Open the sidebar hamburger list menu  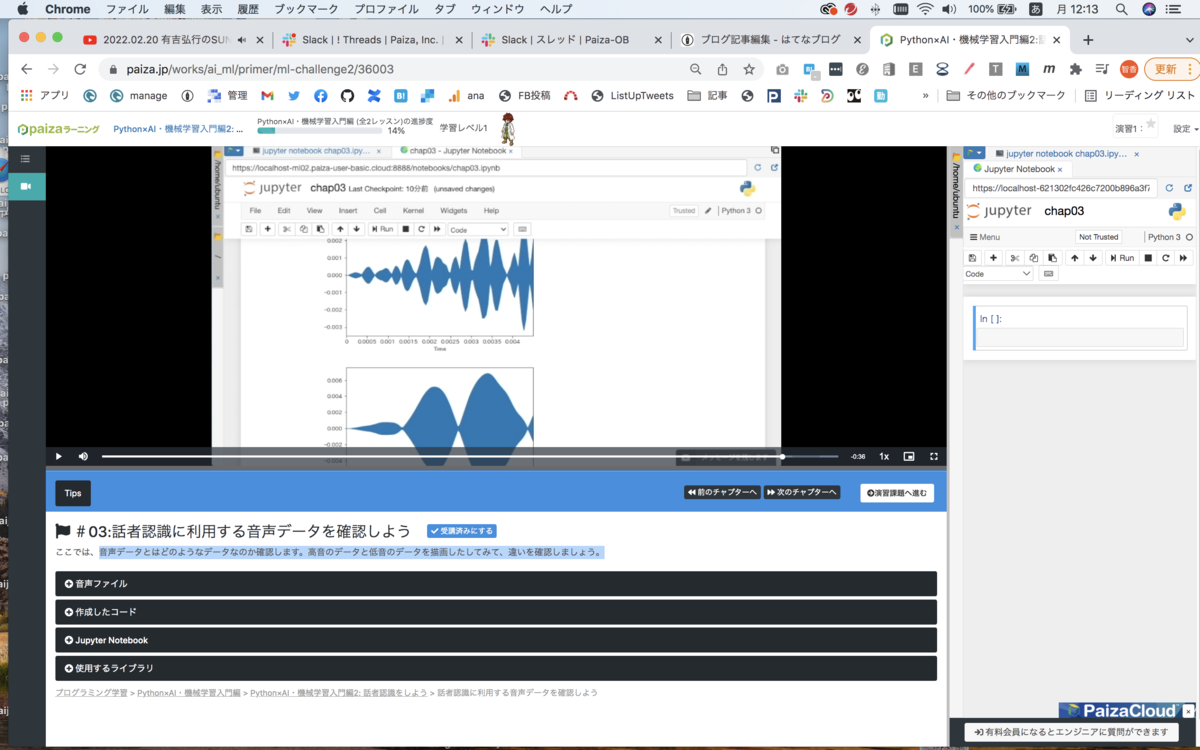pos(25,159)
